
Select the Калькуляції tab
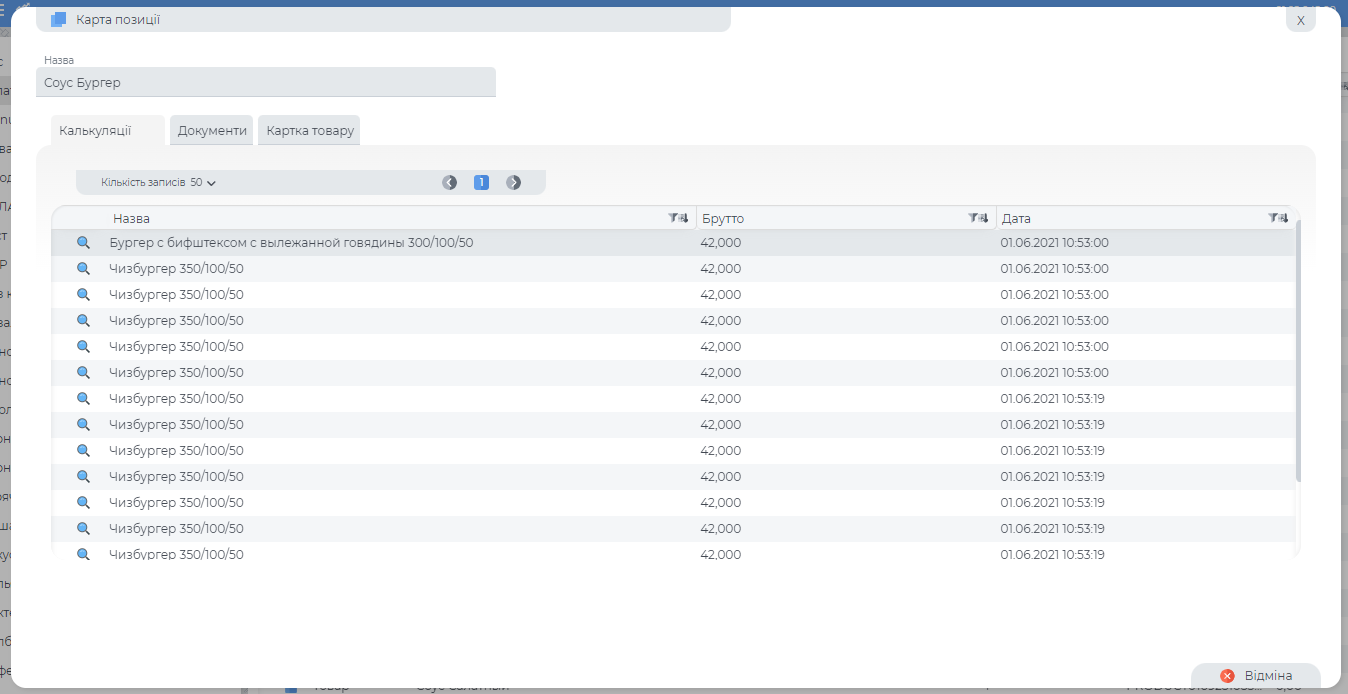(95, 131)
